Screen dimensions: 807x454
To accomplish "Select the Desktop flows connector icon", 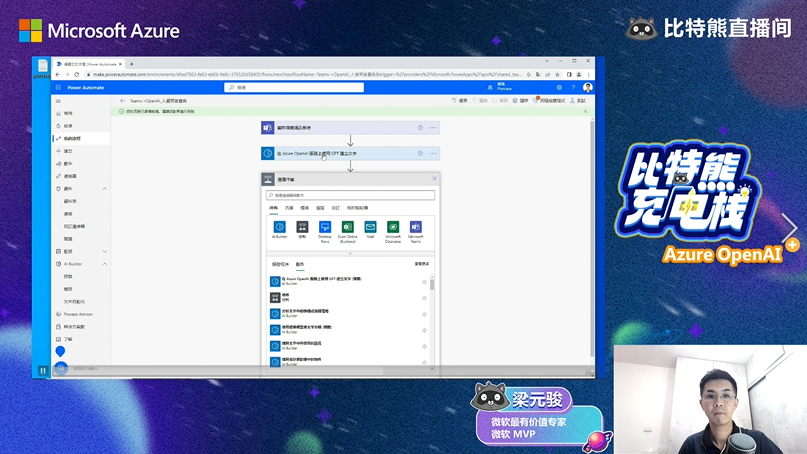I will pyautogui.click(x=325, y=227).
